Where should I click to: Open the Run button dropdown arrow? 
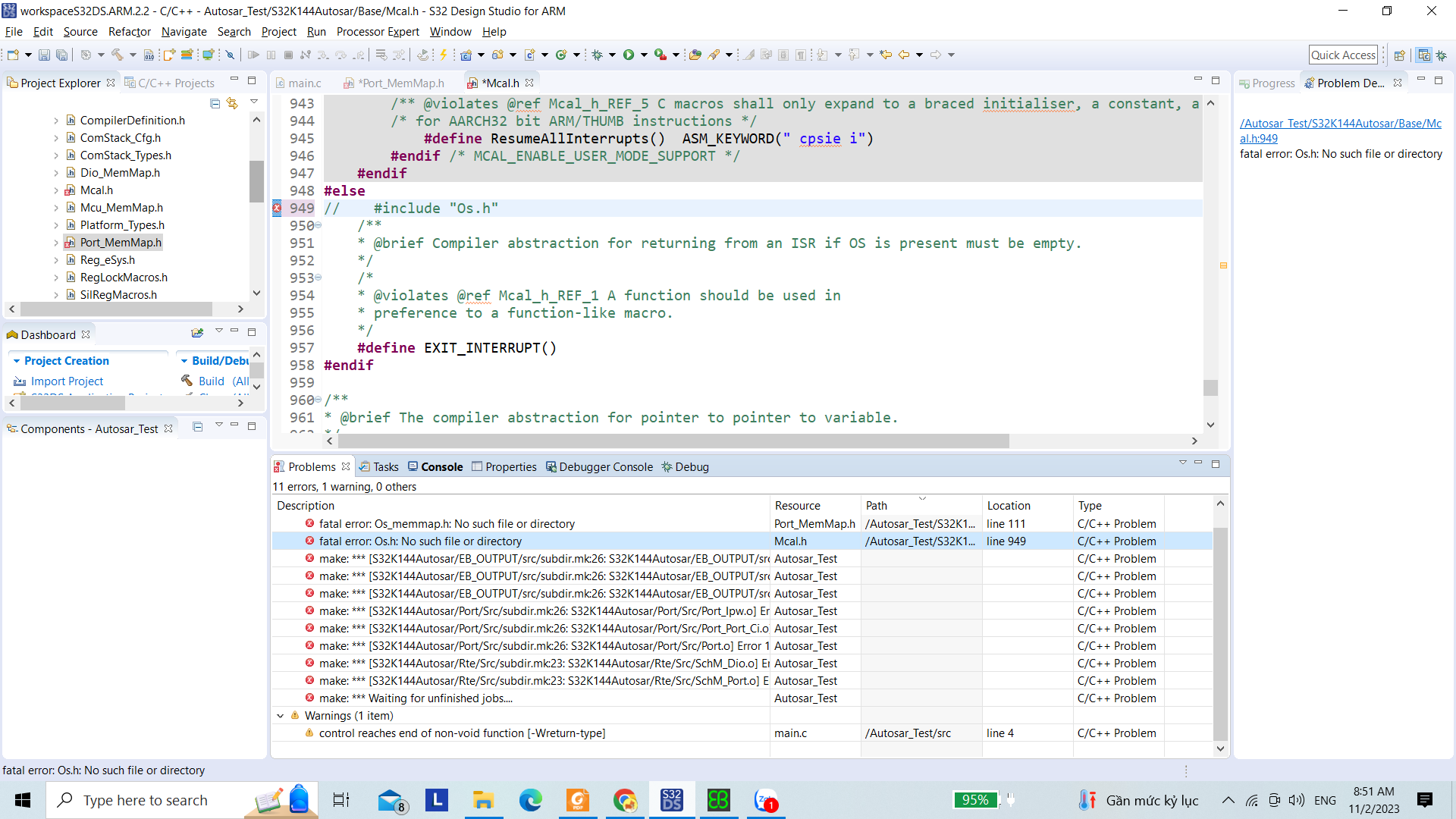[643, 55]
